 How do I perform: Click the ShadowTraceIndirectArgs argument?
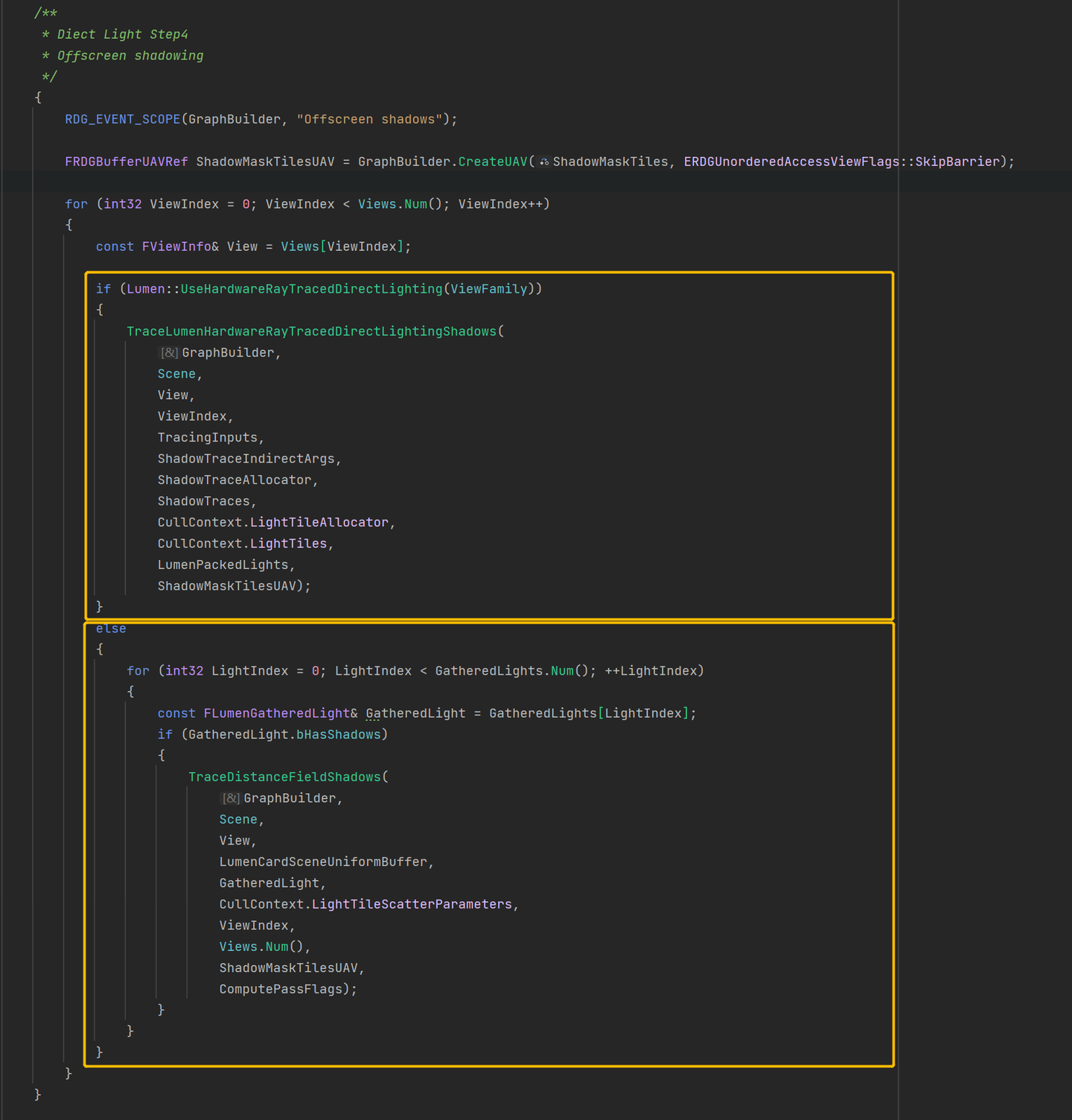pos(246,459)
